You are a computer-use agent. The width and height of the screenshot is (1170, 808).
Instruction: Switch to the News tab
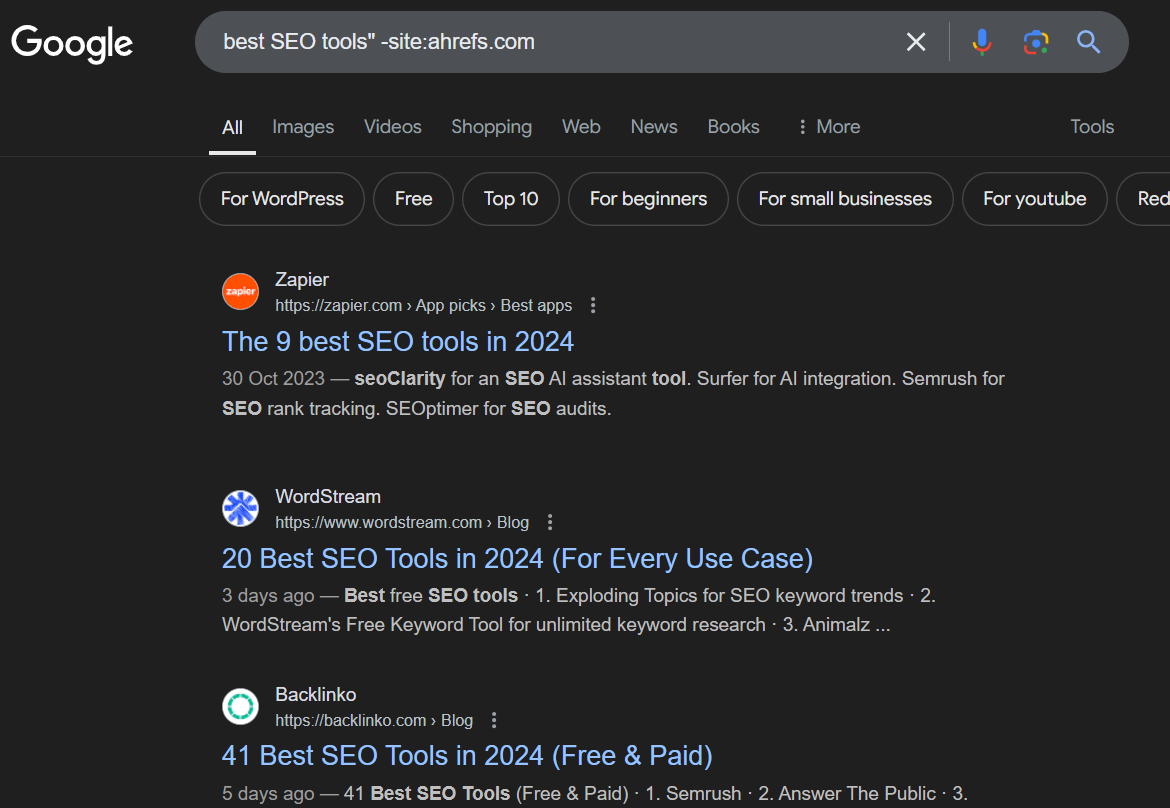(654, 127)
